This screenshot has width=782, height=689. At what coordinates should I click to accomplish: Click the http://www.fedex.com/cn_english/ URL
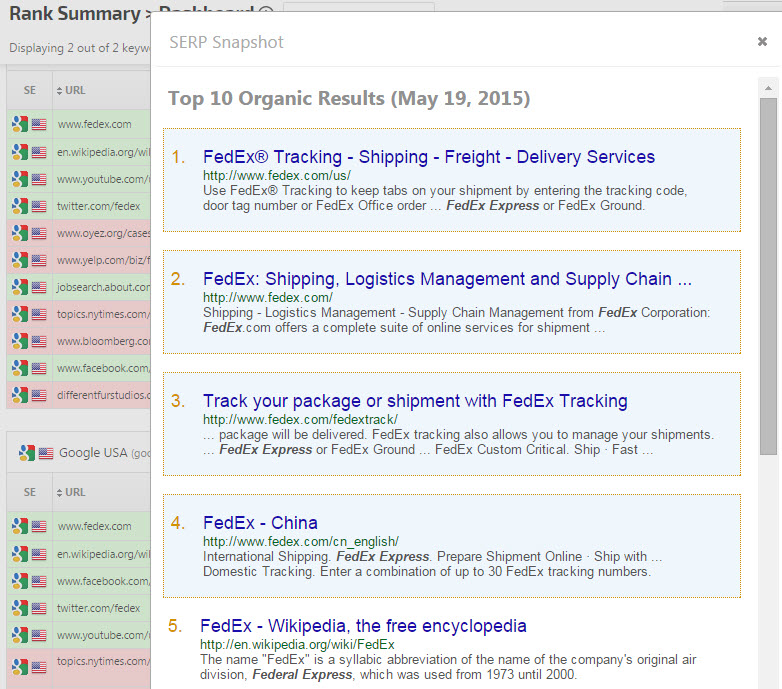301,541
